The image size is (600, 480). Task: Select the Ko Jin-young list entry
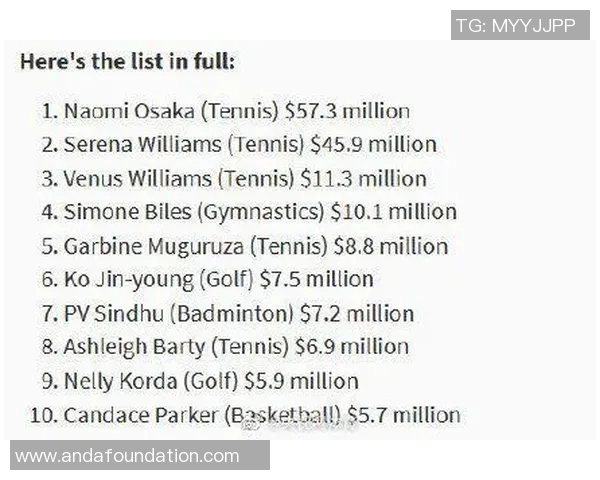pyautogui.click(x=218, y=279)
